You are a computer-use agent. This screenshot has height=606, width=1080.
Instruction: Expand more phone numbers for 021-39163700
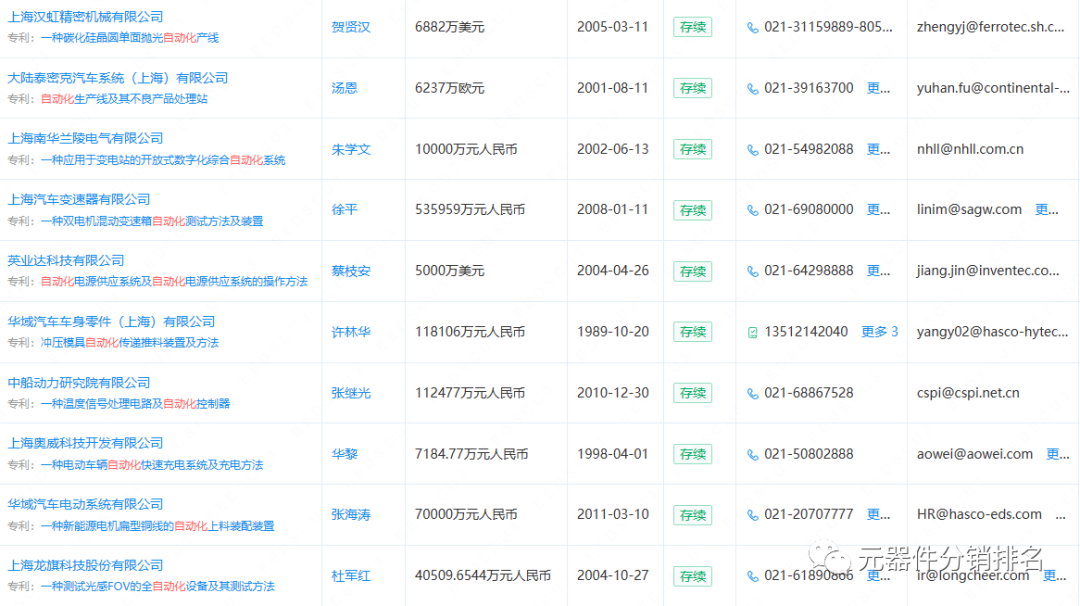(878, 88)
